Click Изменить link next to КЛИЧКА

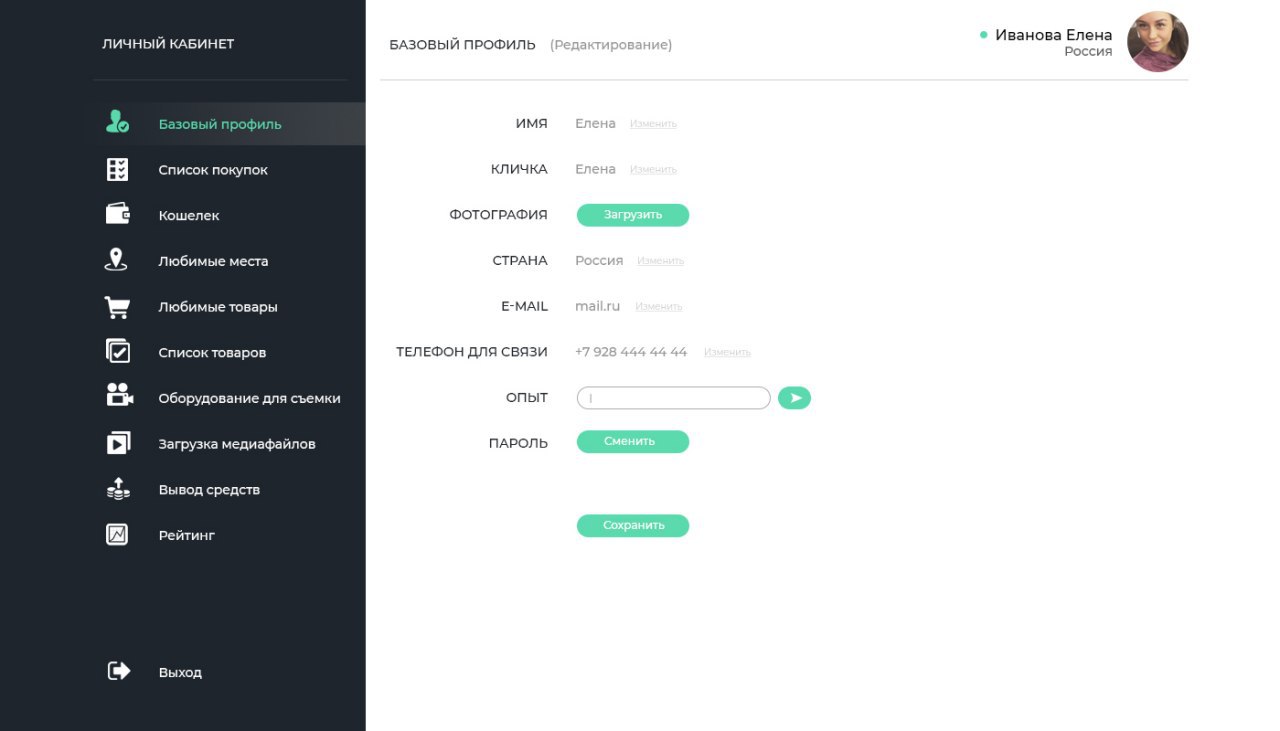click(x=653, y=170)
